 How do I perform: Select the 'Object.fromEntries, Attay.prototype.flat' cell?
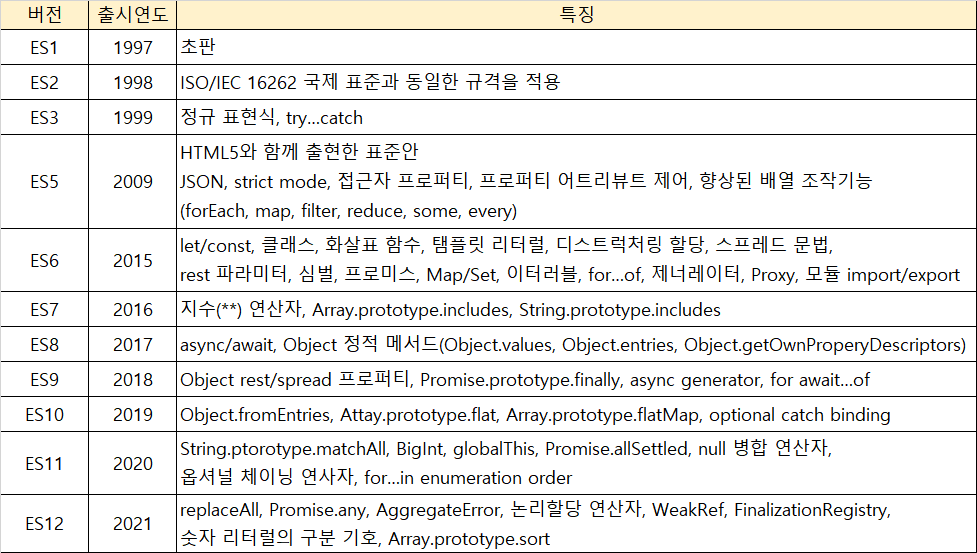576,414
